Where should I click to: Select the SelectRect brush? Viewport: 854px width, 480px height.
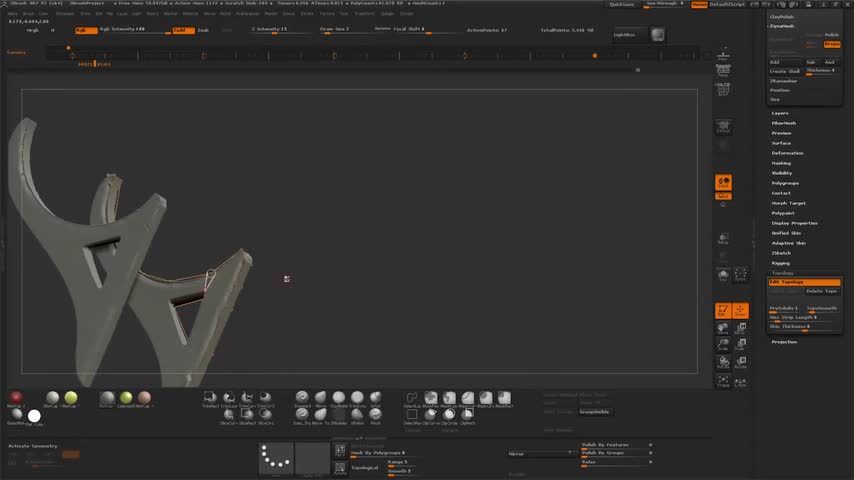(412, 416)
